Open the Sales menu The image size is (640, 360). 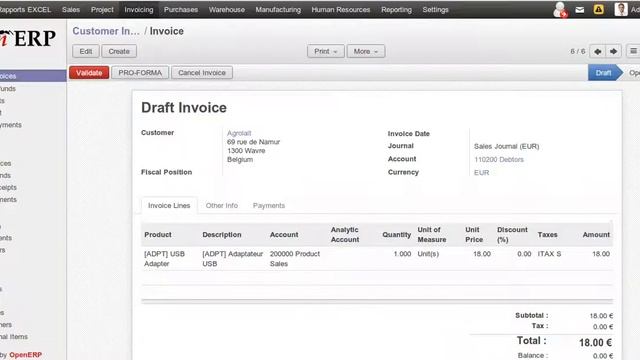pos(71,9)
